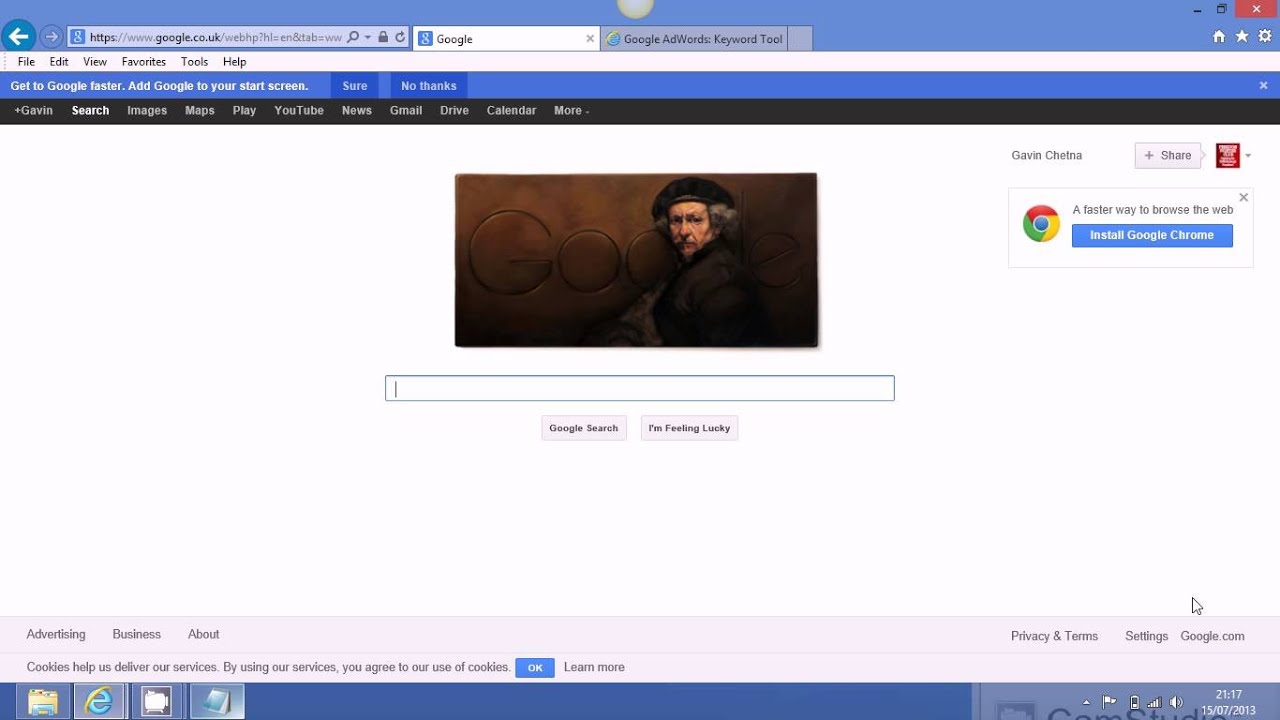The height and width of the screenshot is (720, 1280).
Task: Open the Tools menu
Action: (194, 62)
